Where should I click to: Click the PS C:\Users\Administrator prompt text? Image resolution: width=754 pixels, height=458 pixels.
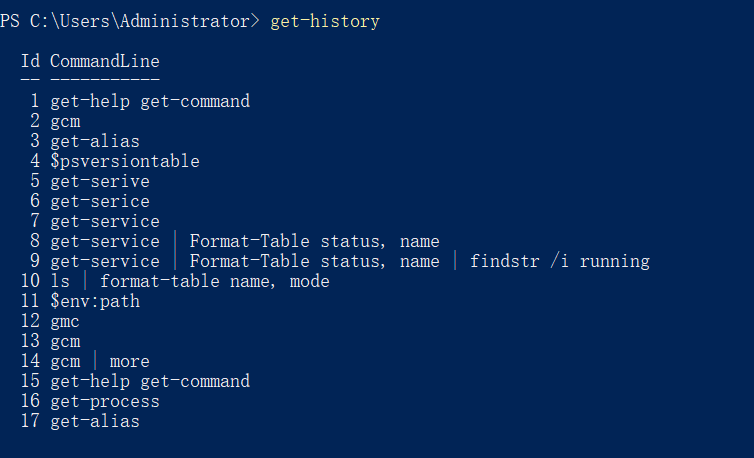tap(129, 21)
